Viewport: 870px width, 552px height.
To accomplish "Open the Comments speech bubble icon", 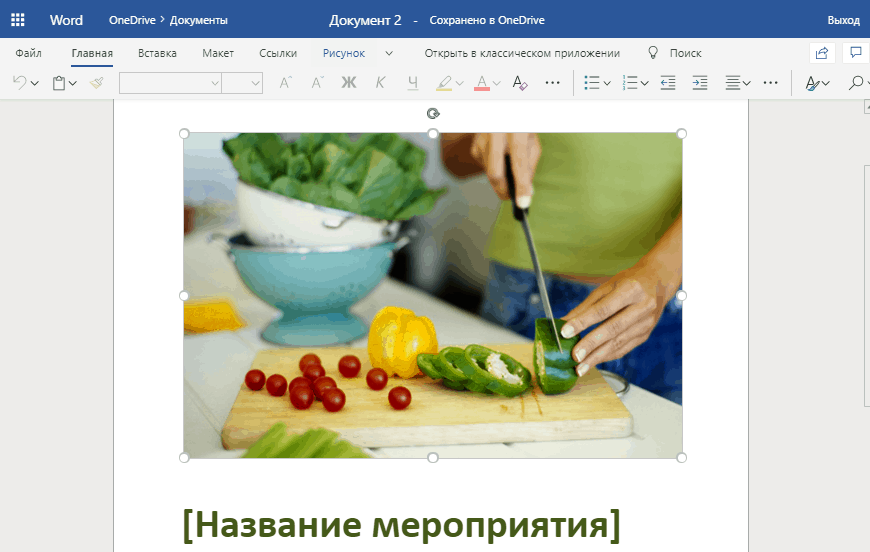I will 856,53.
